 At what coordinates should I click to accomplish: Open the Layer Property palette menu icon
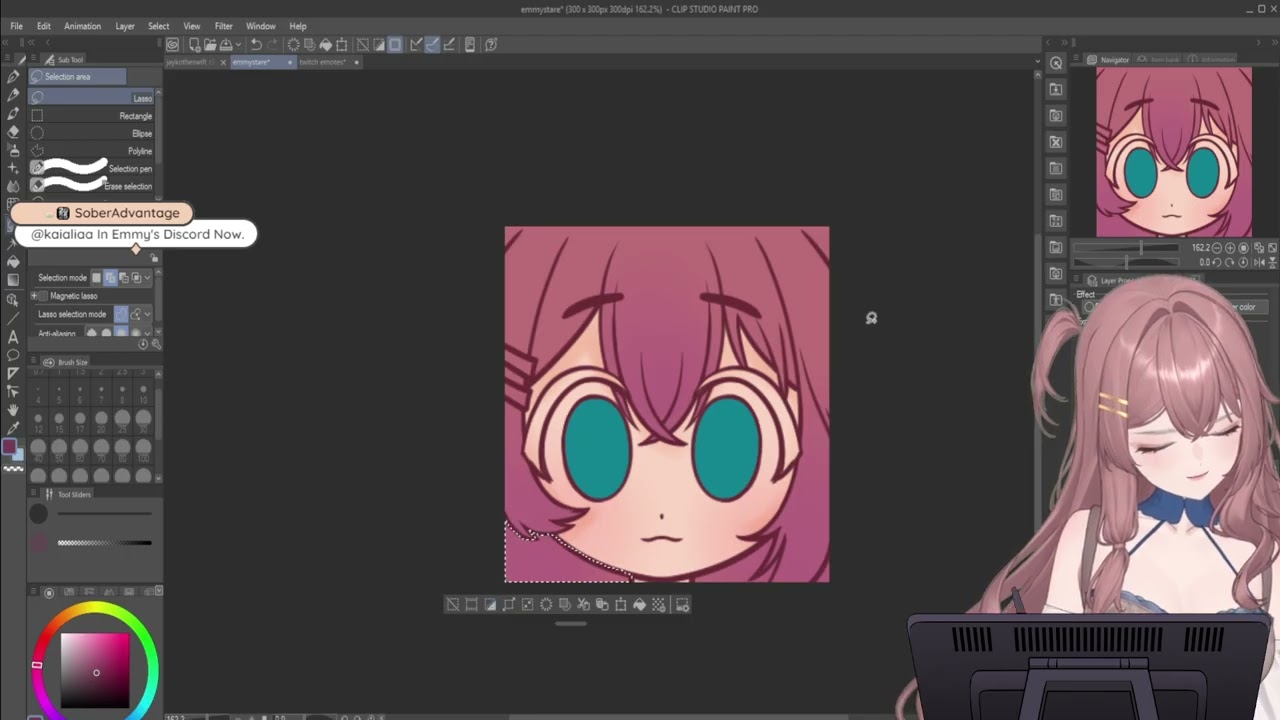pyautogui.click(x=1076, y=280)
